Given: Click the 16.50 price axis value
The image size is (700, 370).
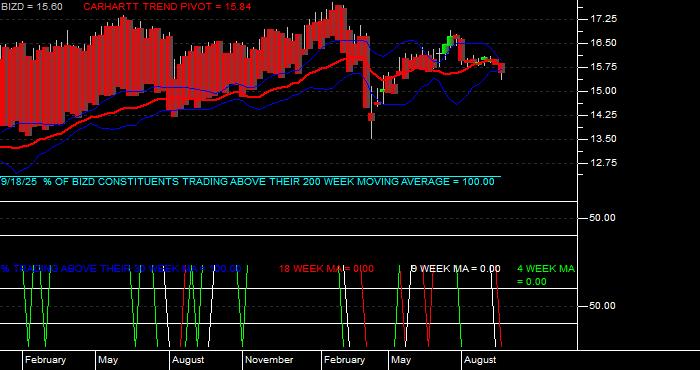Looking at the screenshot, I should pos(604,43).
